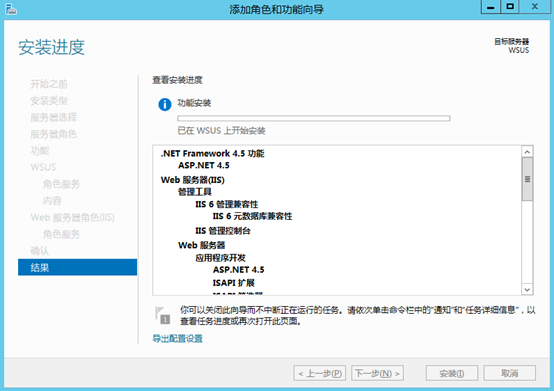
Task: Click the installation progress bar
Action: (314, 118)
